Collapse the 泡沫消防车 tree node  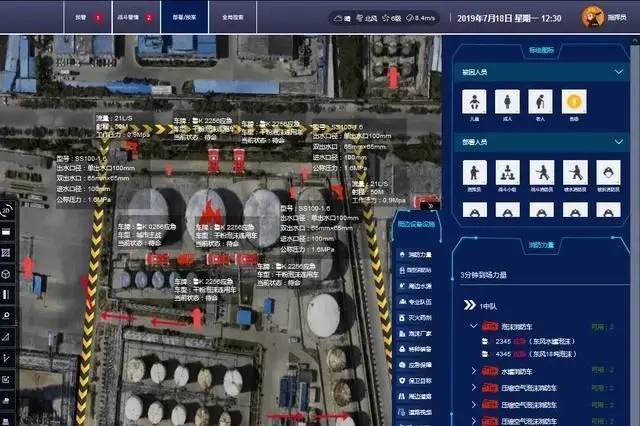[x=473, y=326]
